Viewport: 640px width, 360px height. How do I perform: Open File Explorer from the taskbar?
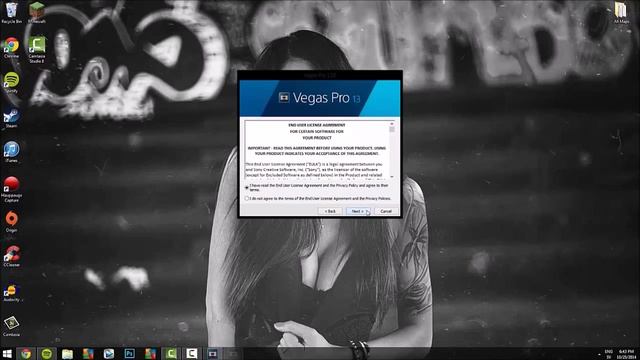(x=67, y=353)
